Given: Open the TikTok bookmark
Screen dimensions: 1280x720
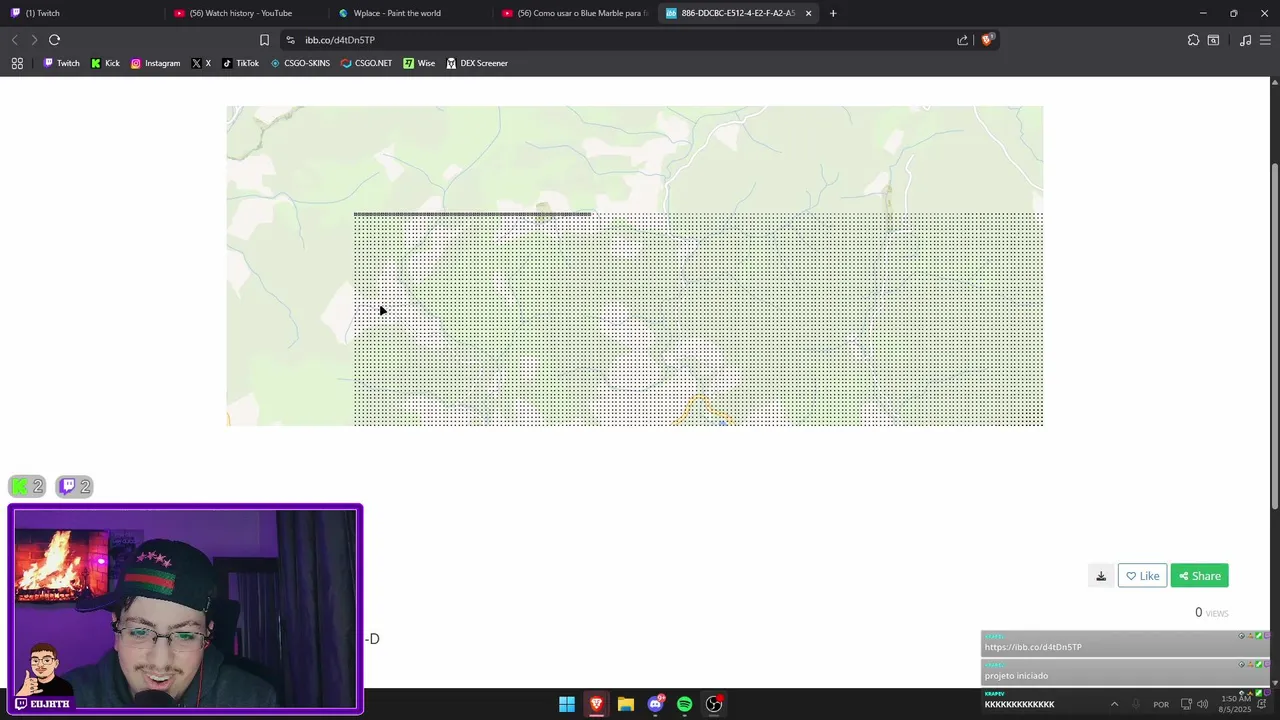Looking at the screenshot, I should coord(240,63).
